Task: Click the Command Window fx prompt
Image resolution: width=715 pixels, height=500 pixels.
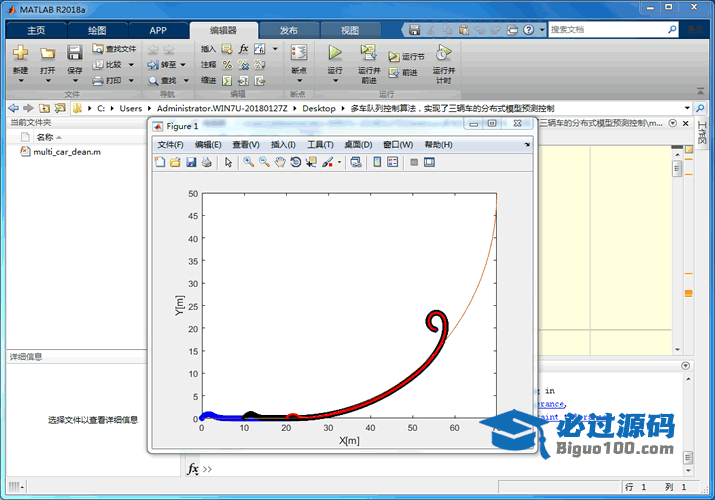Action: pyautogui.click(x=193, y=469)
